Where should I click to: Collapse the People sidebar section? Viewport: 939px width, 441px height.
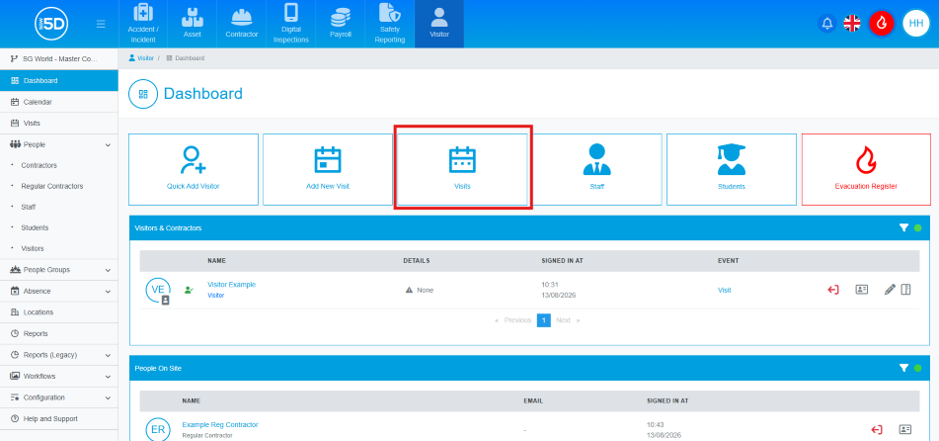(x=59, y=144)
